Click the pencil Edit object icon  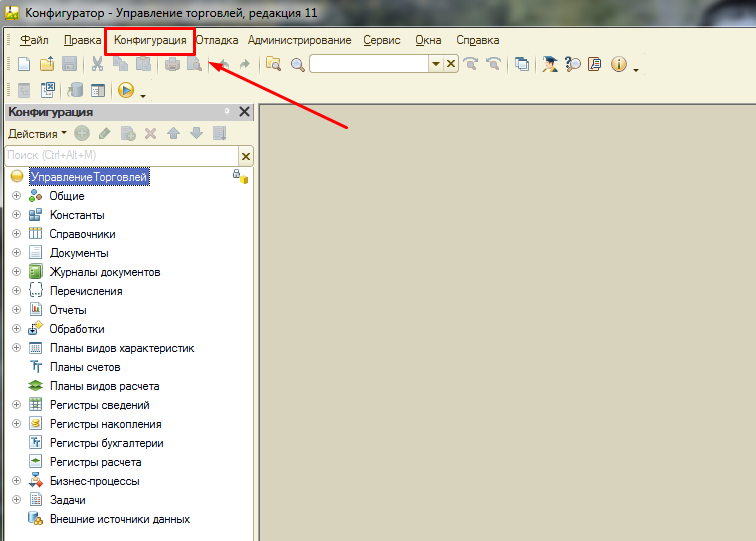(x=105, y=134)
